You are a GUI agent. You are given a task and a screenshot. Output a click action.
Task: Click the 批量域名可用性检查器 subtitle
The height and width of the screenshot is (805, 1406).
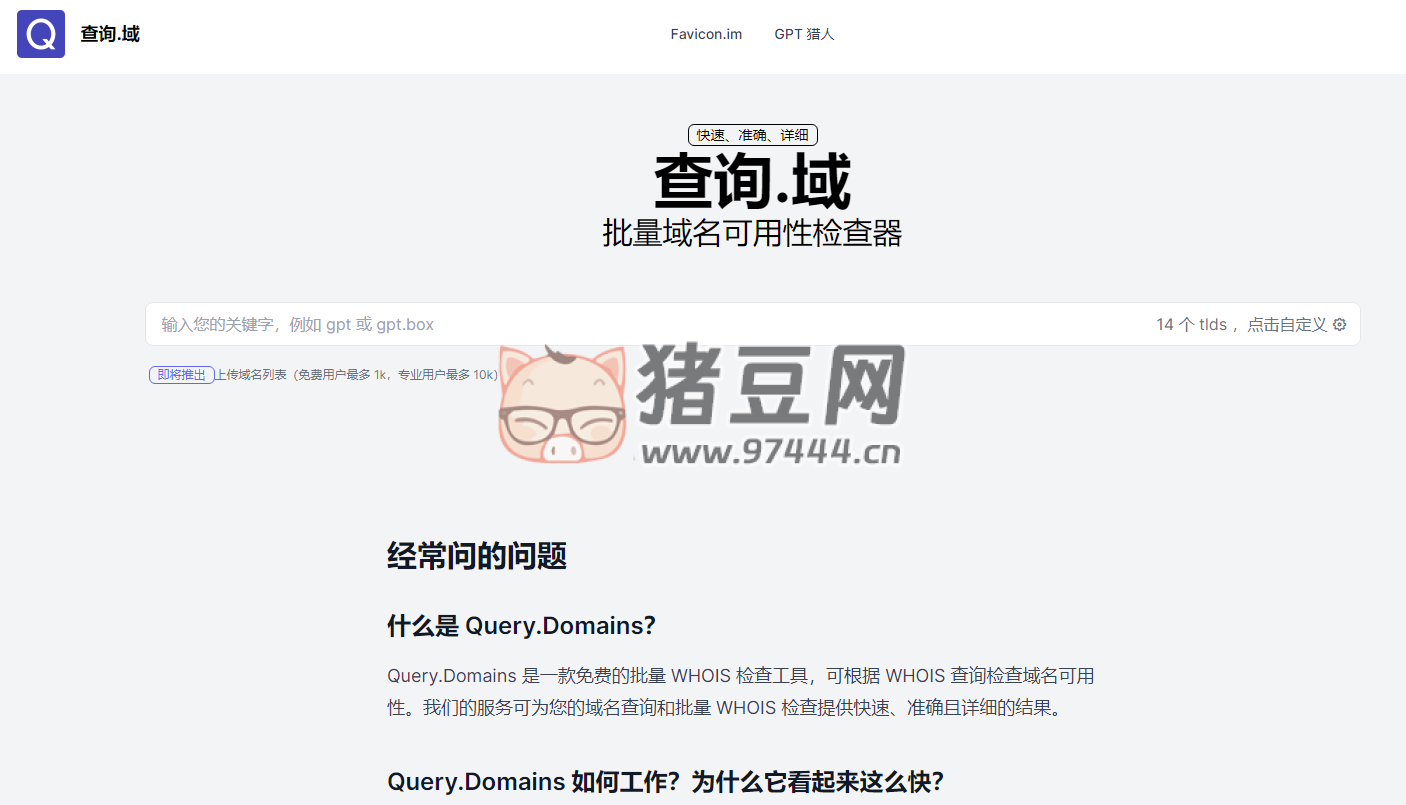[753, 234]
